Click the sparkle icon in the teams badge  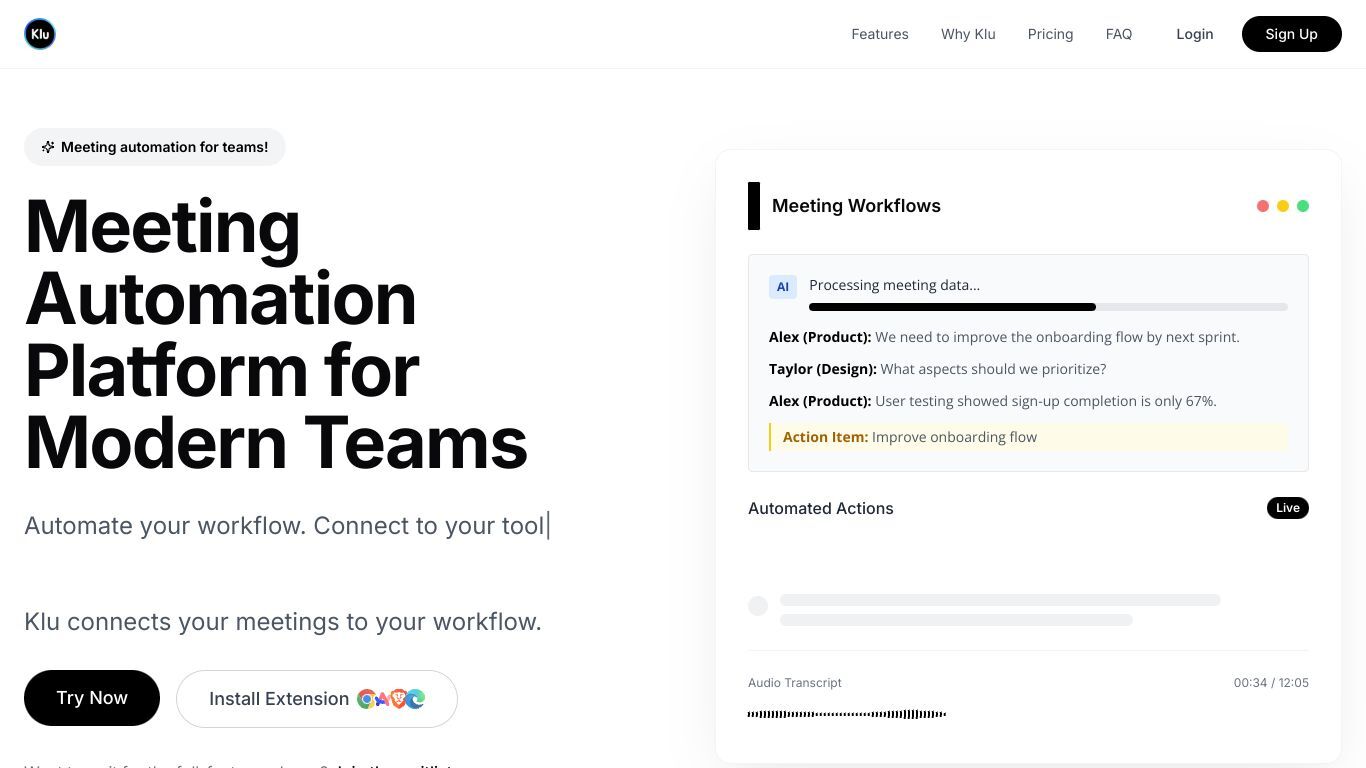(x=48, y=147)
